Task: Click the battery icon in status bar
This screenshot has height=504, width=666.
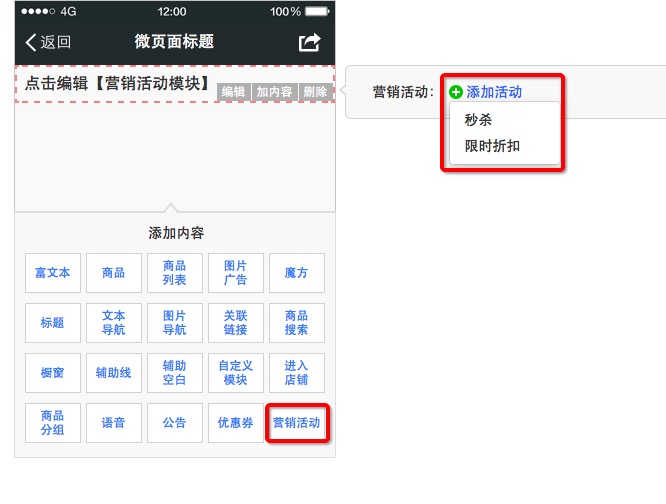Action: [x=317, y=11]
